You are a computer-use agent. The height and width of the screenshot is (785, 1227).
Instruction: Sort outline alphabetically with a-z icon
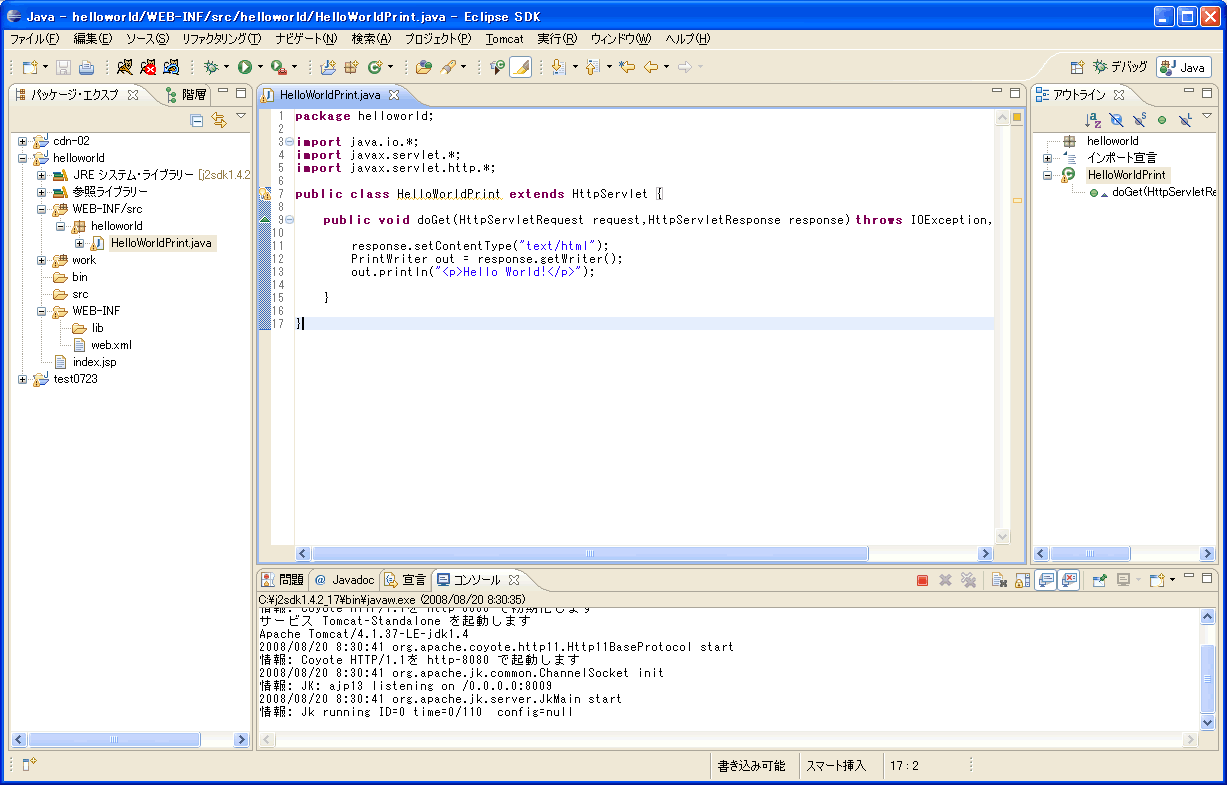point(1093,120)
